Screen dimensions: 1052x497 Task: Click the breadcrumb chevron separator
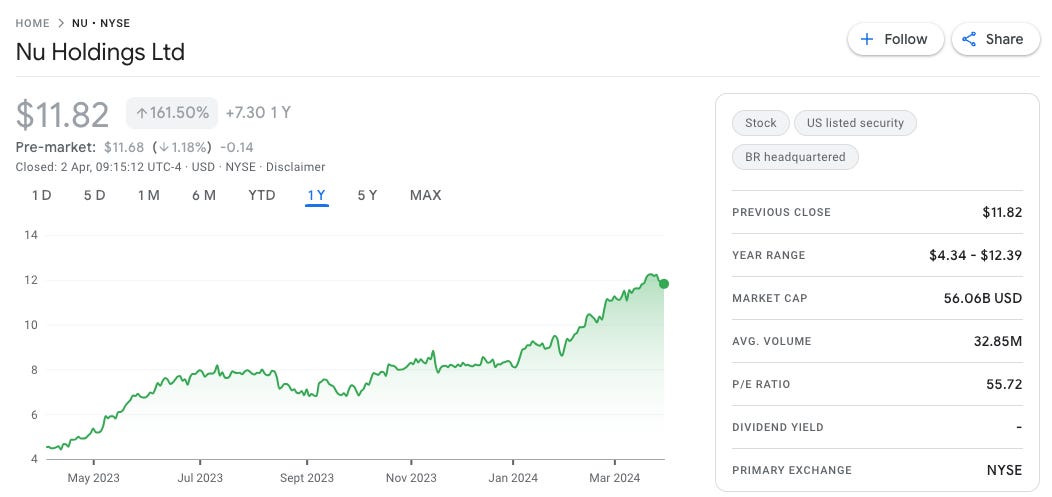tap(61, 23)
